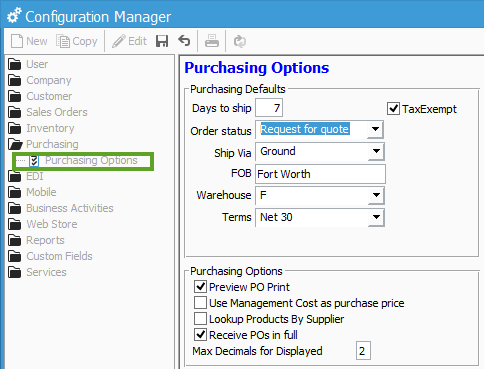Click the Ground Ship Via value
The width and height of the screenshot is (484, 369).
(278, 151)
